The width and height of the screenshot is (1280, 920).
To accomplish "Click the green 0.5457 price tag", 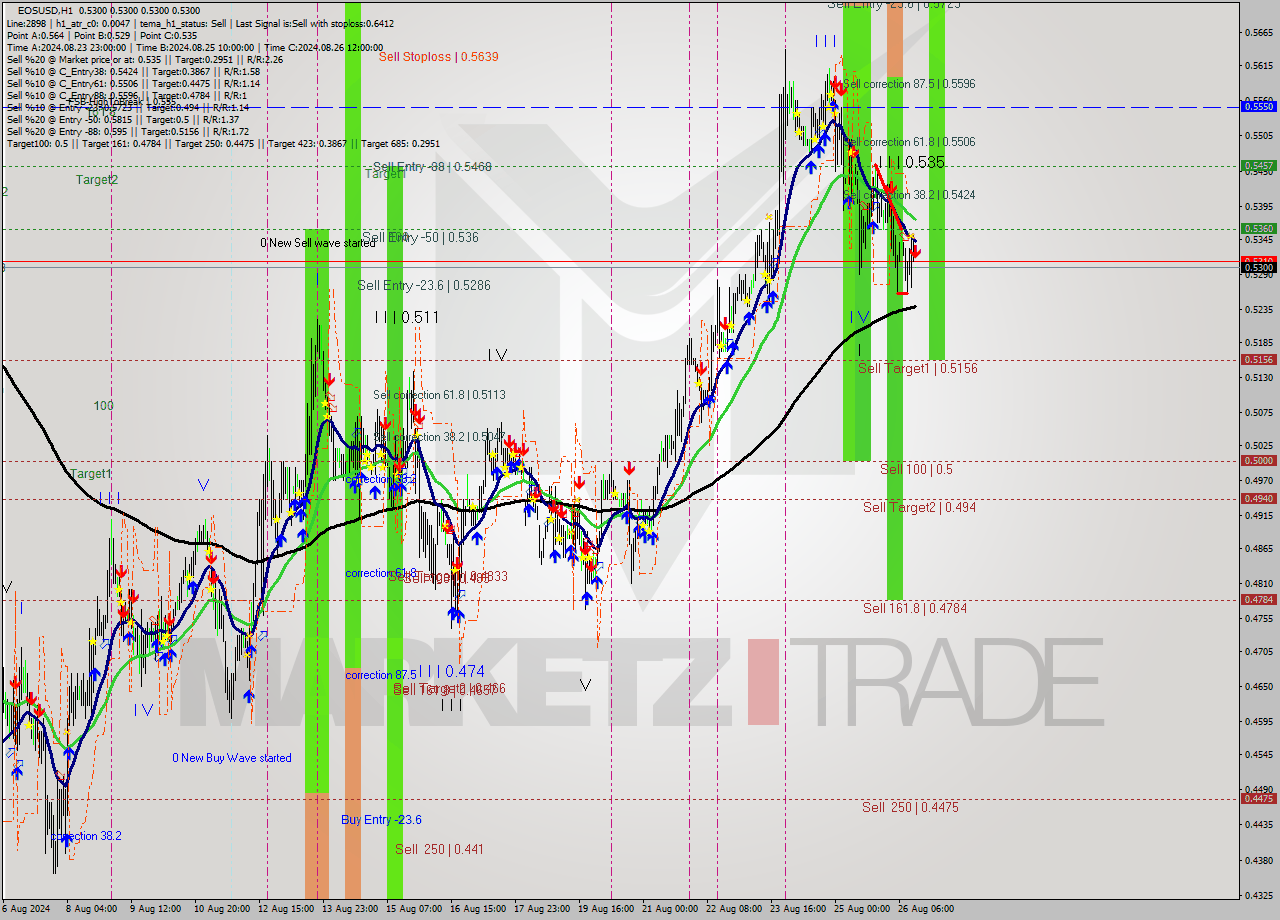I will click(1258, 165).
